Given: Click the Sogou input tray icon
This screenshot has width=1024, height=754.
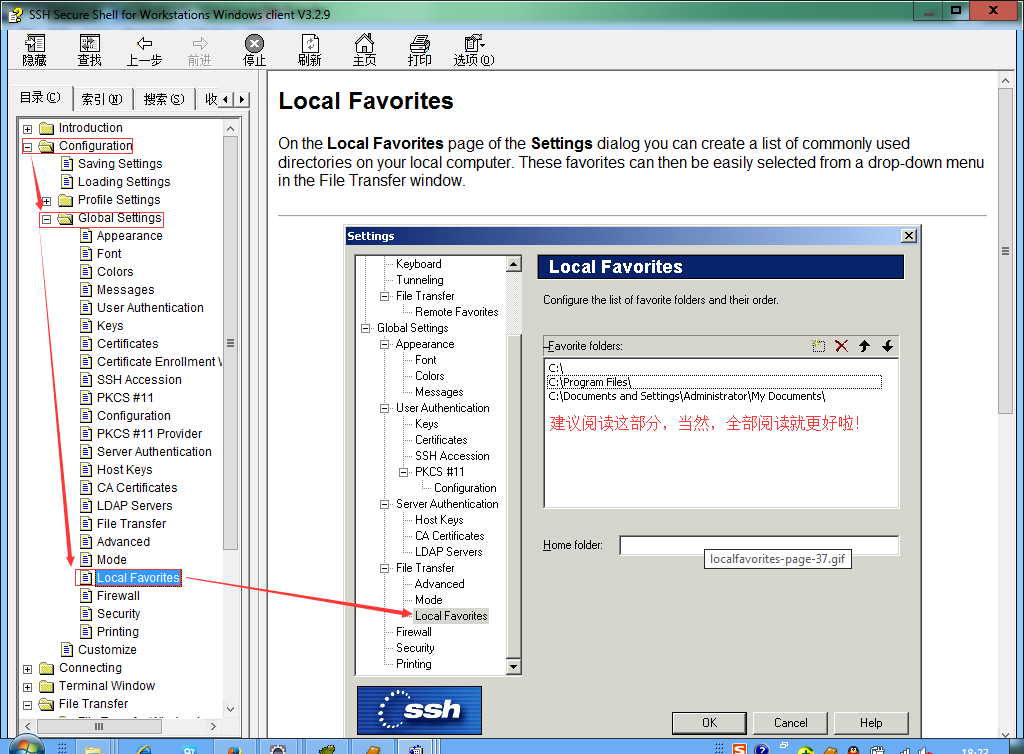Looking at the screenshot, I should [739, 748].
